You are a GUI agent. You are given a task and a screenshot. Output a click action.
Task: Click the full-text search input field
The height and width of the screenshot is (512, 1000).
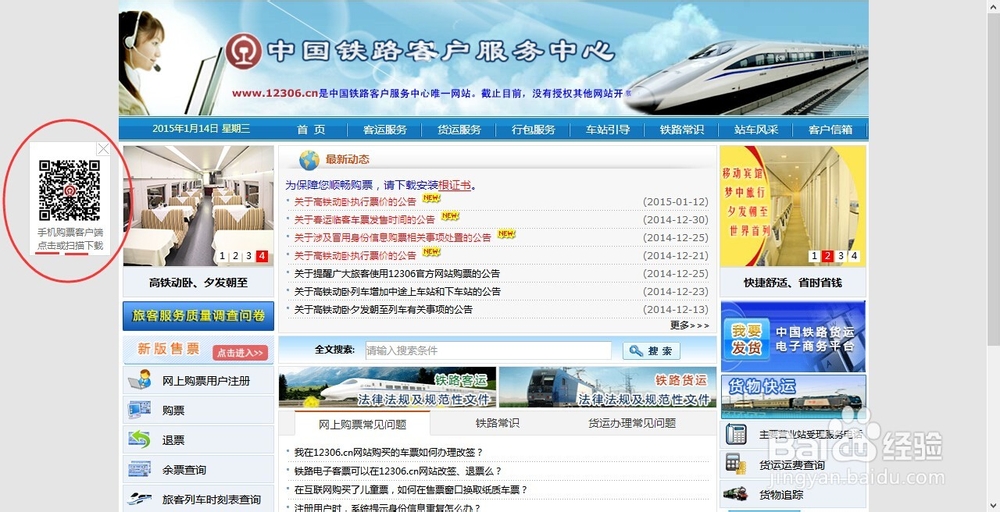point(488,351)
